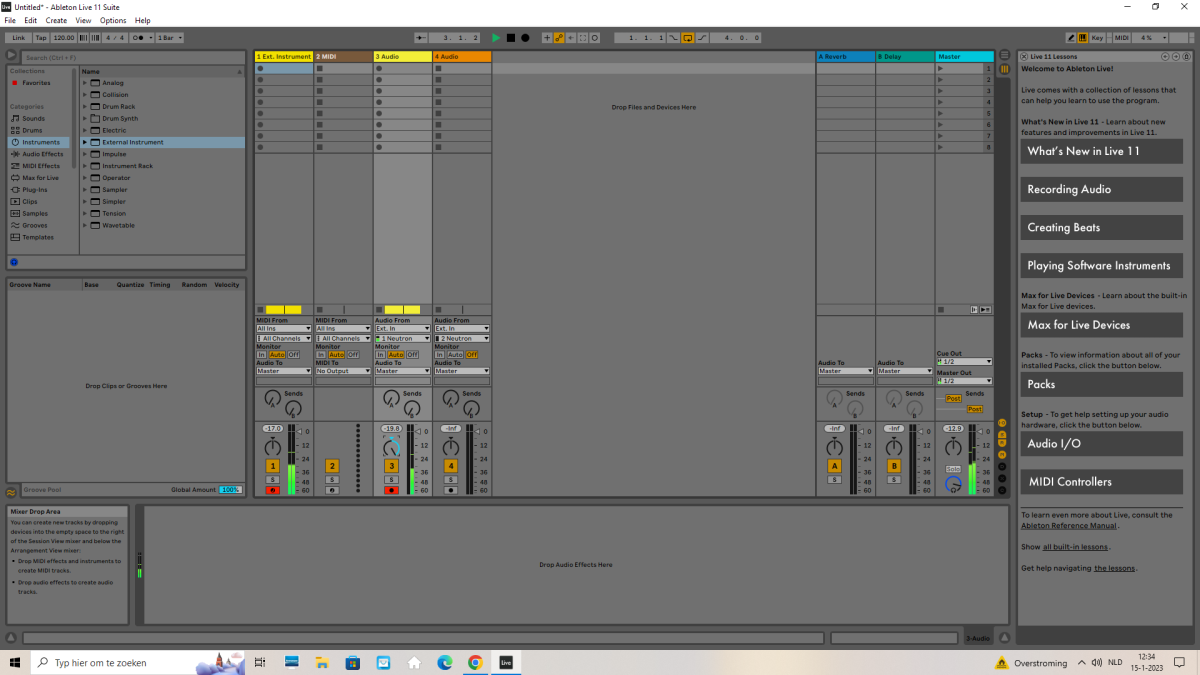1200x675 pixels.
Task: Open the Help menu
Action: click(x=143, y=20)
